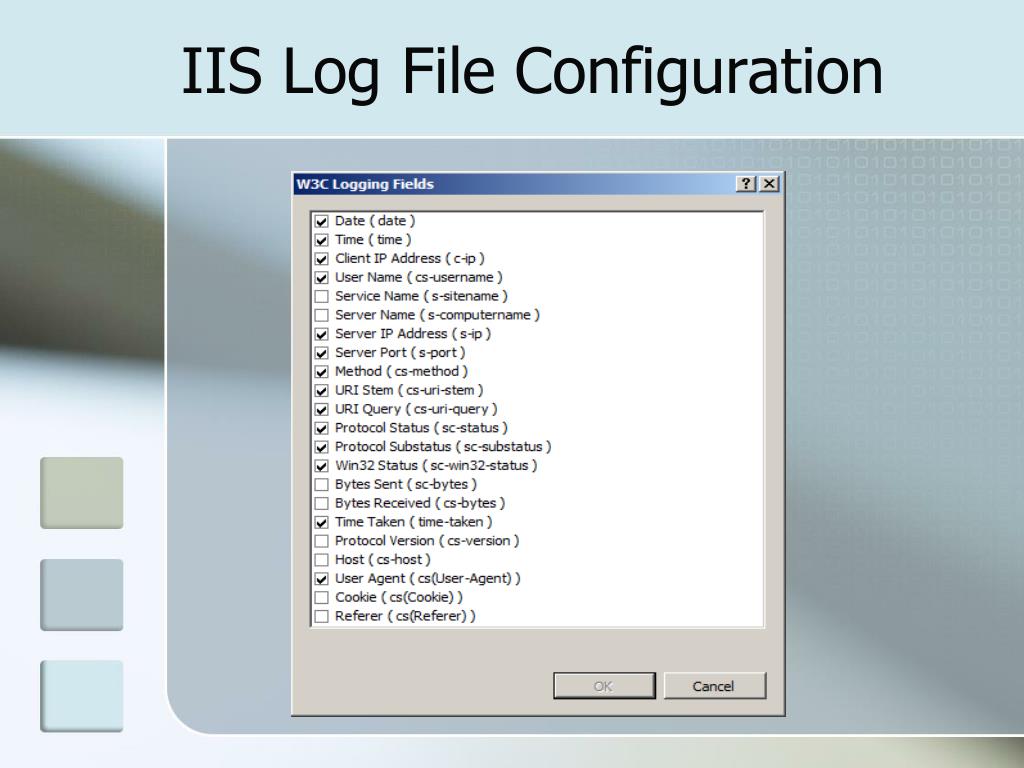Enable Protocol Version ( cs-version ) checkbox
Screen dimensions: 1024x768
click(x=321, y=541)
